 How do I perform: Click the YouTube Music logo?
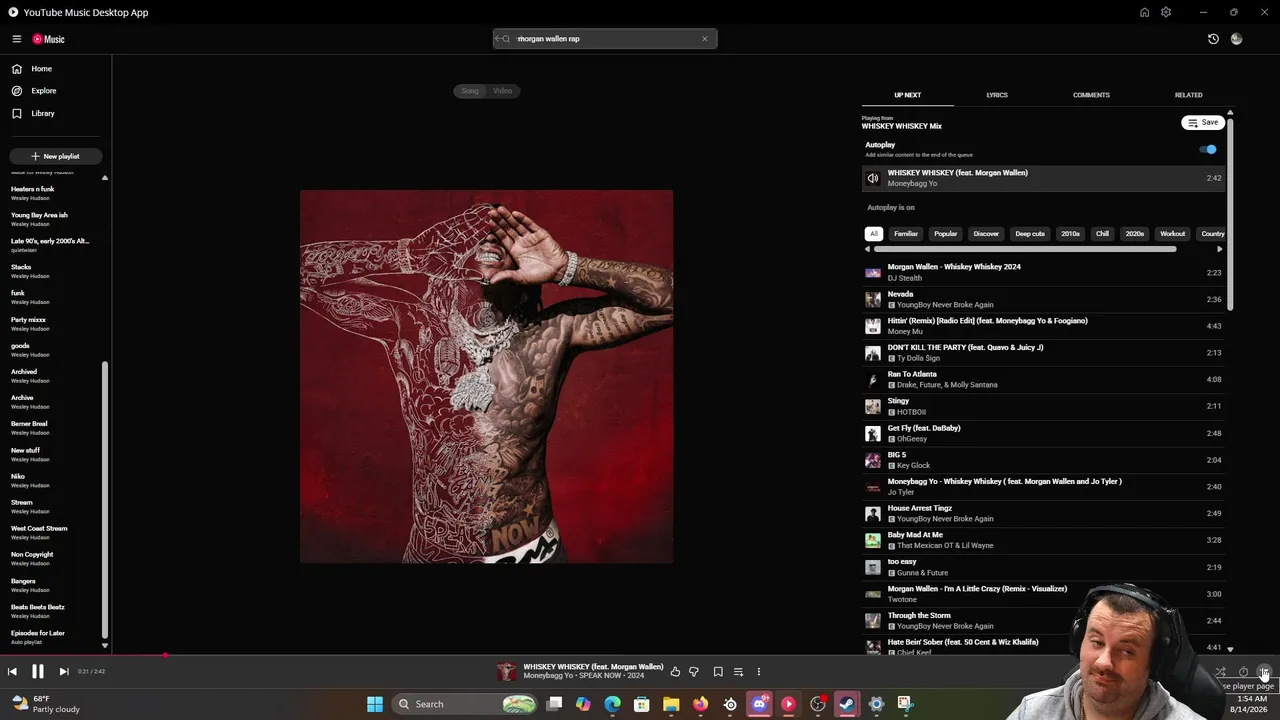(48, 39)
